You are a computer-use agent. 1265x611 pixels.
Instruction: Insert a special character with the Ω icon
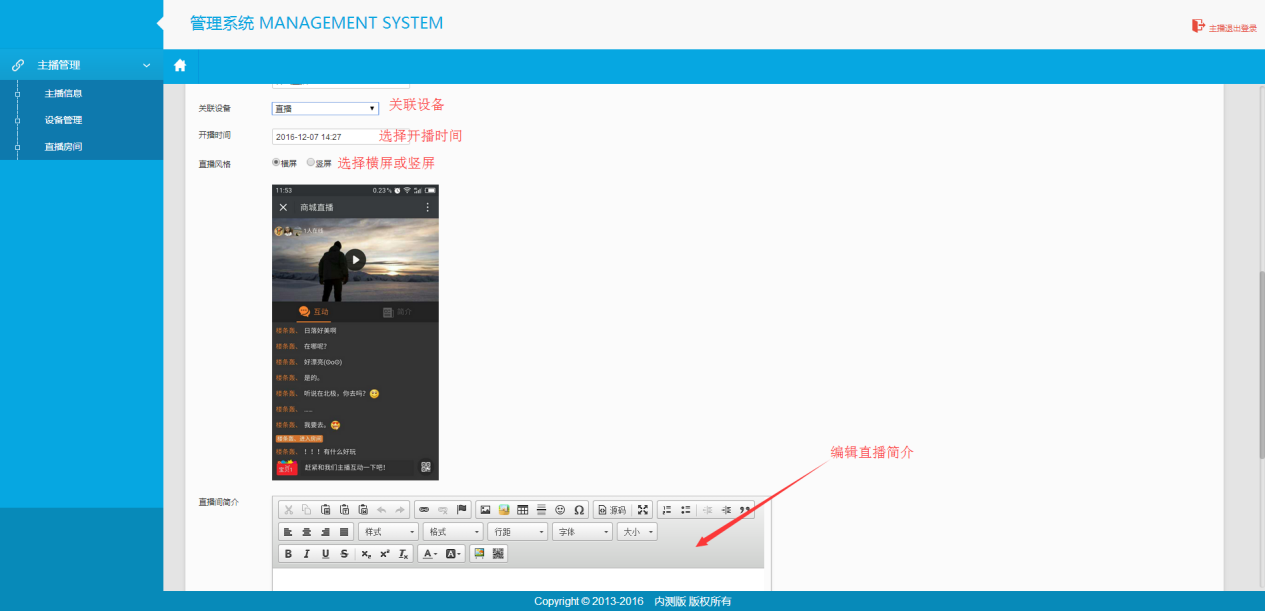tap(579, 510)
